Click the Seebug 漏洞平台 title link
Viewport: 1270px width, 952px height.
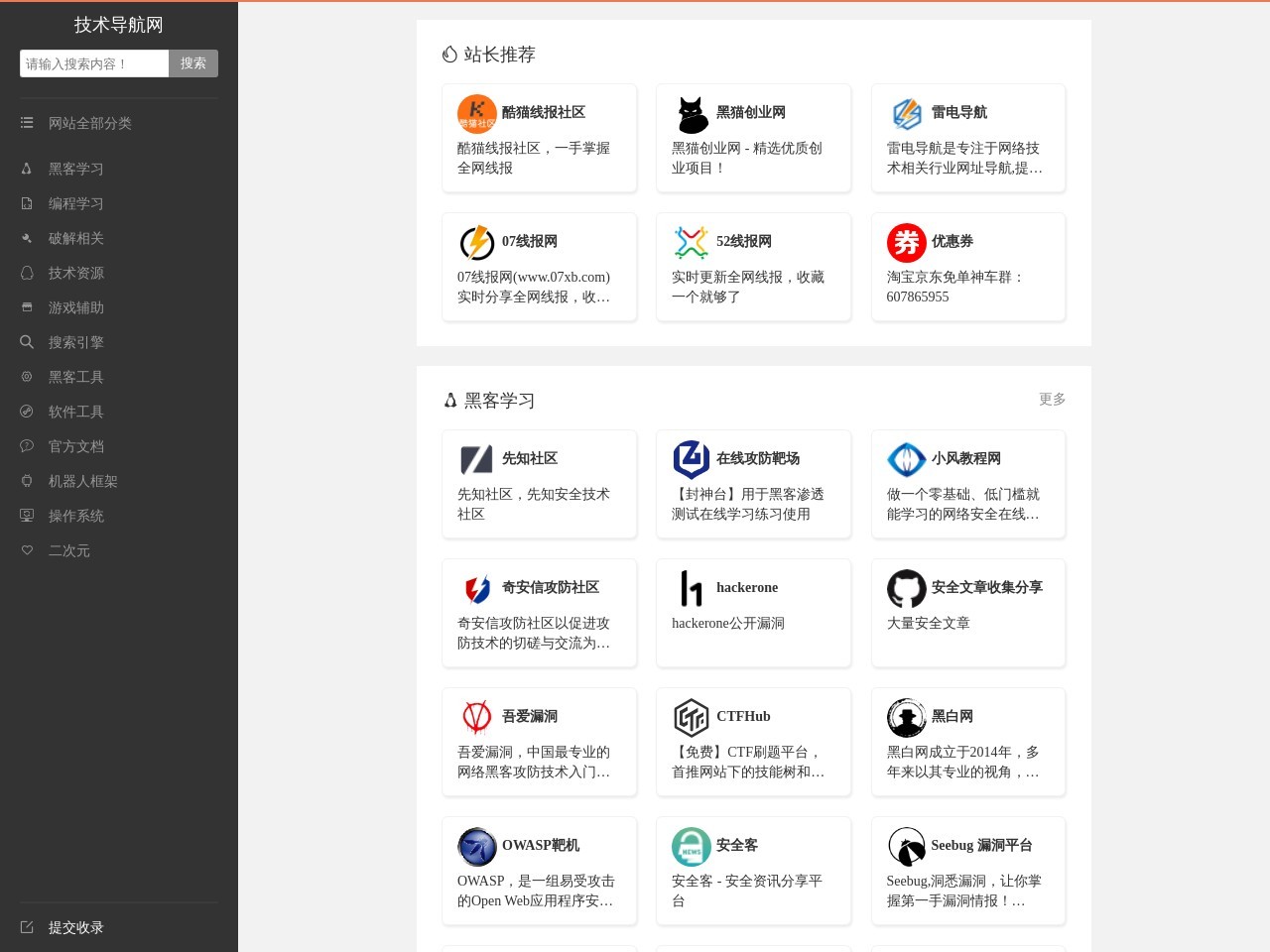click(981, 845)
